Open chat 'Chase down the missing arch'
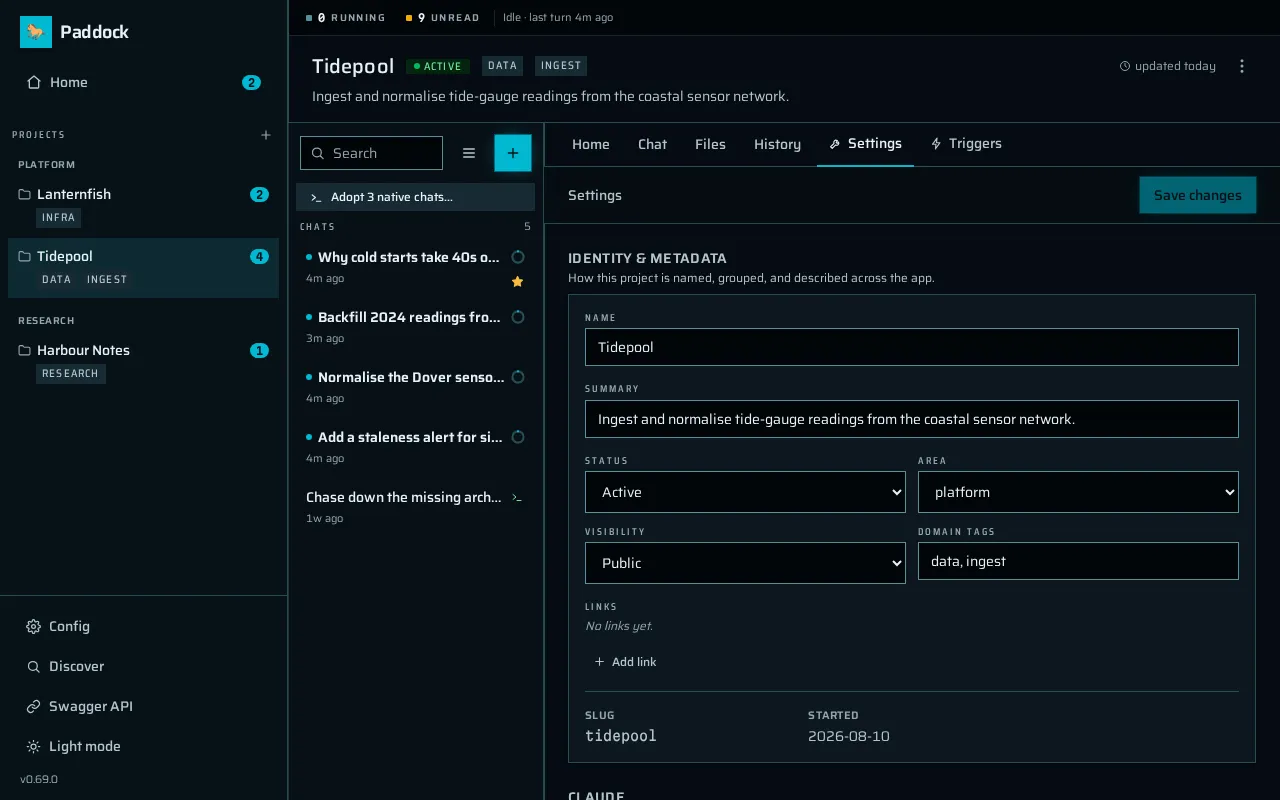Screen dimensions: 1280x800 point(415,507)
